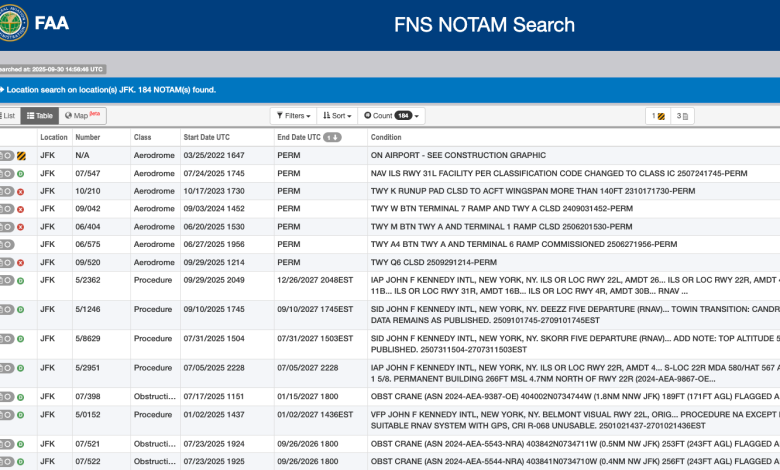Switch to the Map beta view tab
This screenshot has width=780, height=470.
point(82,116)
